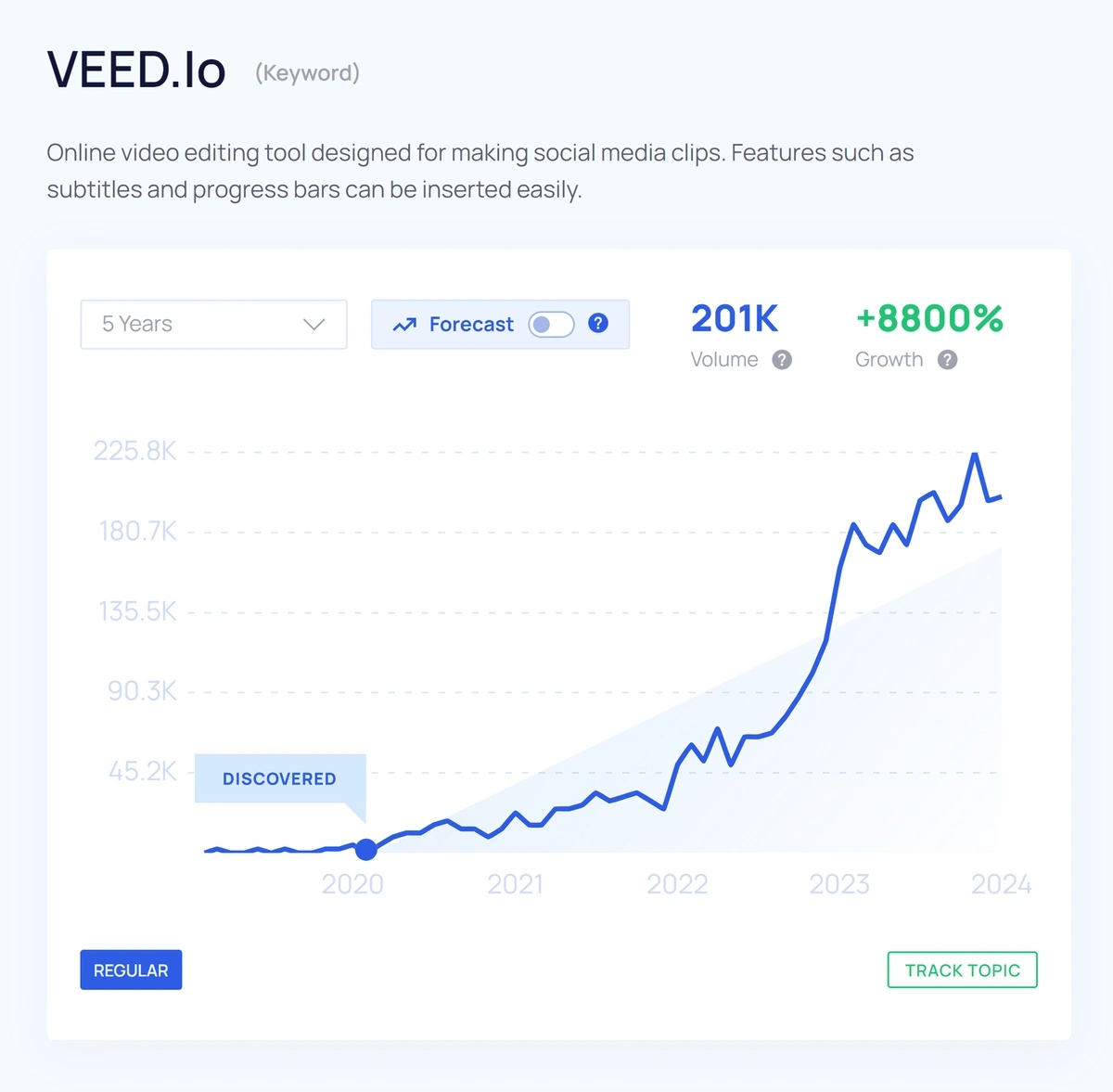Click the TRACK TOPIC button
This screenshot has height=1092, width=1113.
point(962,970)
